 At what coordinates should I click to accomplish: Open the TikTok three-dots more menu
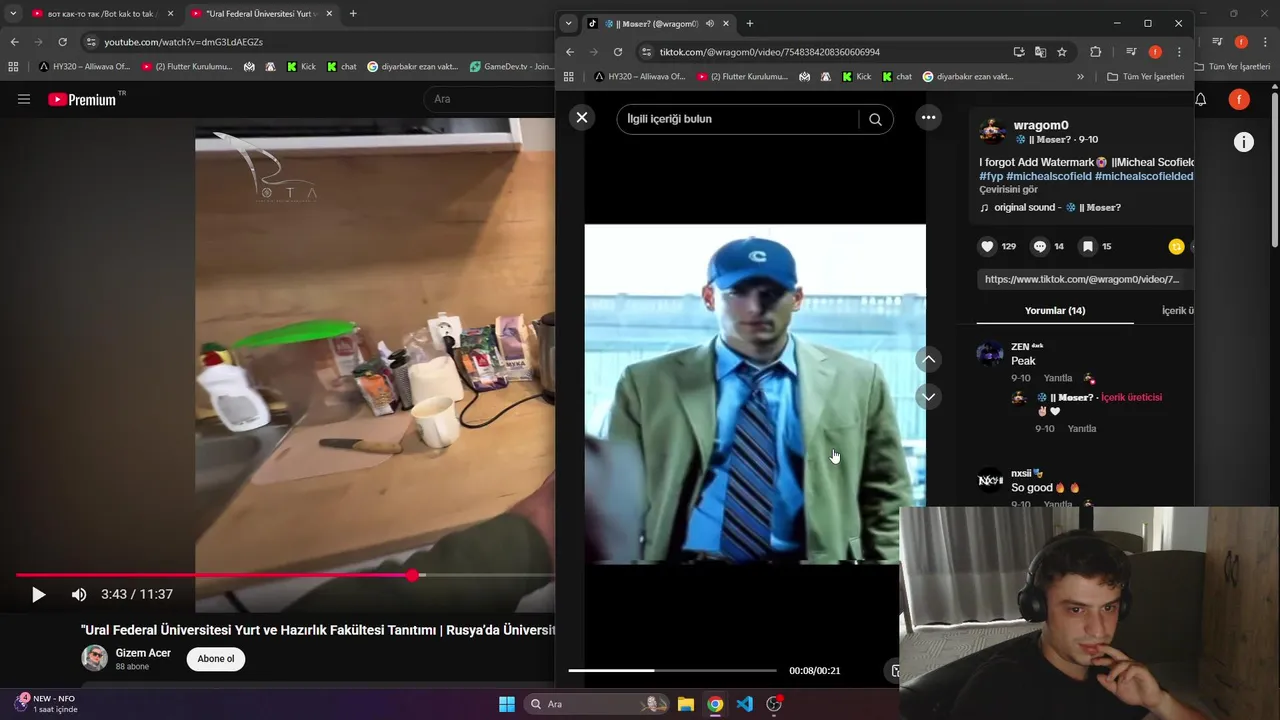[928, 118]
